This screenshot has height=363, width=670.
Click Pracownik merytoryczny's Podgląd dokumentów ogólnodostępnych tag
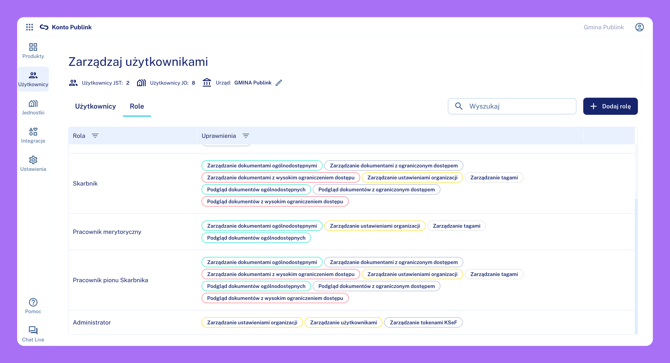[x=256, y=238]
